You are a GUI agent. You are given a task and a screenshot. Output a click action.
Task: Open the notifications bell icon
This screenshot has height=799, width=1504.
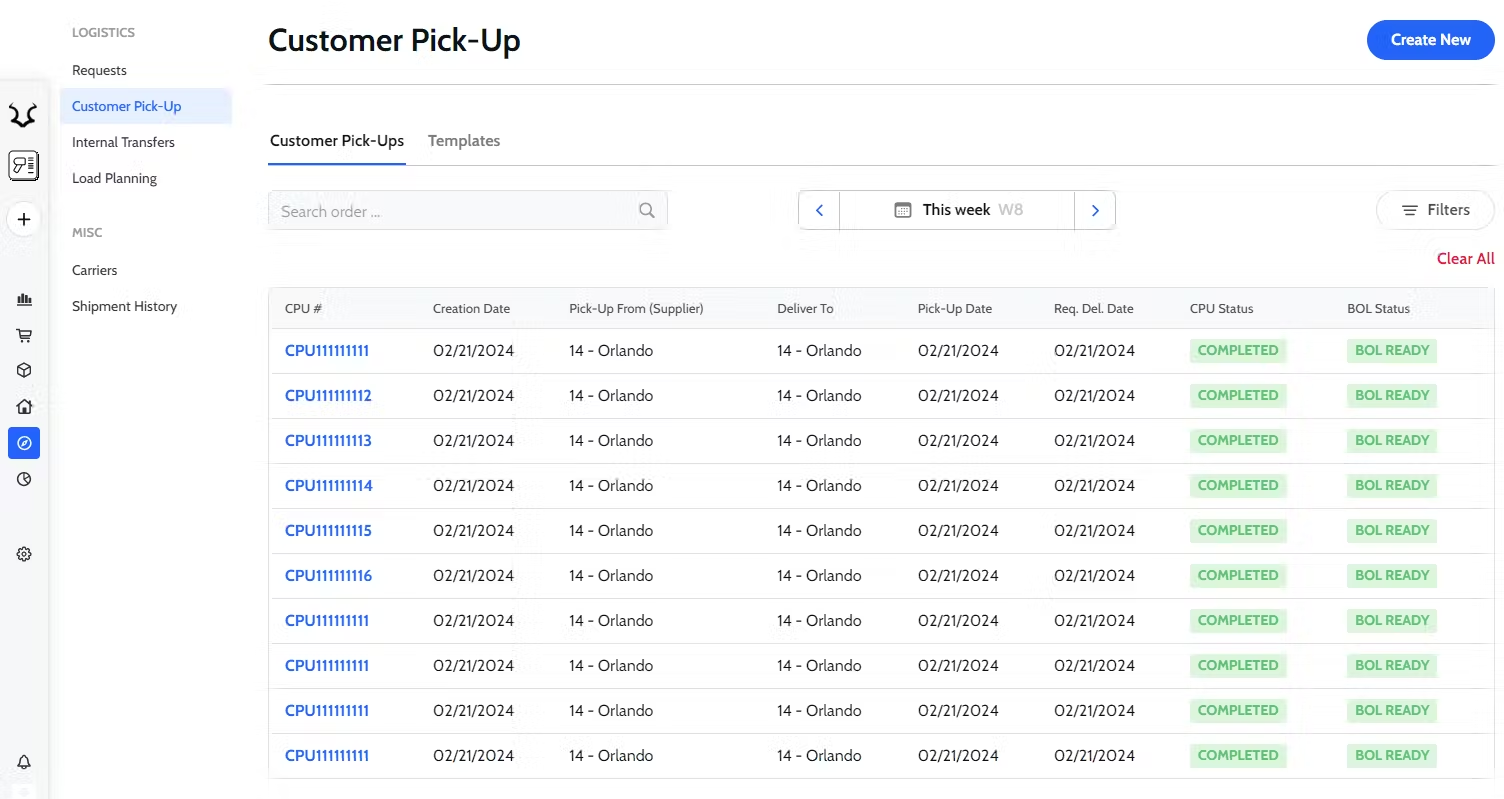24,762
